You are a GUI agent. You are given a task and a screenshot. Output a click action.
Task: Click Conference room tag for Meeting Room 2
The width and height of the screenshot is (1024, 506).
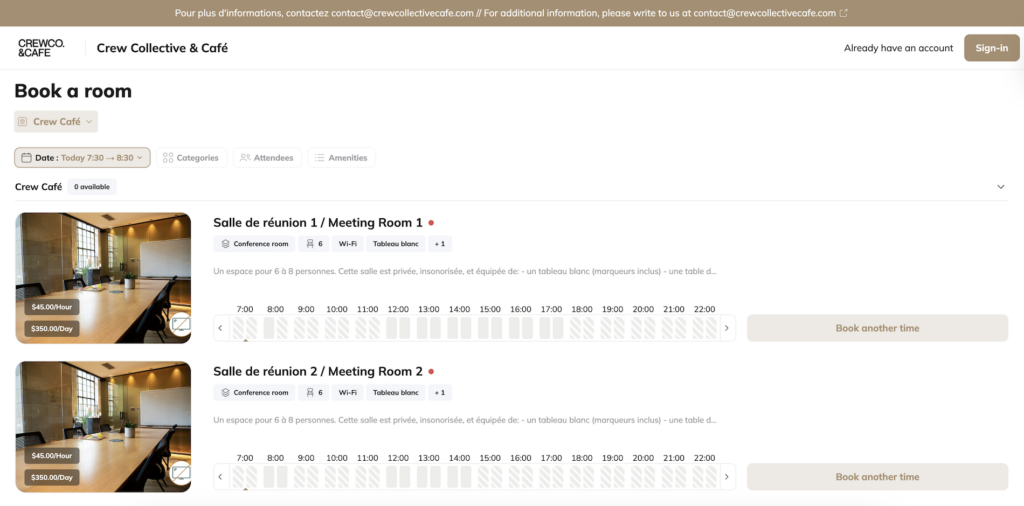[x=254, y=392]
